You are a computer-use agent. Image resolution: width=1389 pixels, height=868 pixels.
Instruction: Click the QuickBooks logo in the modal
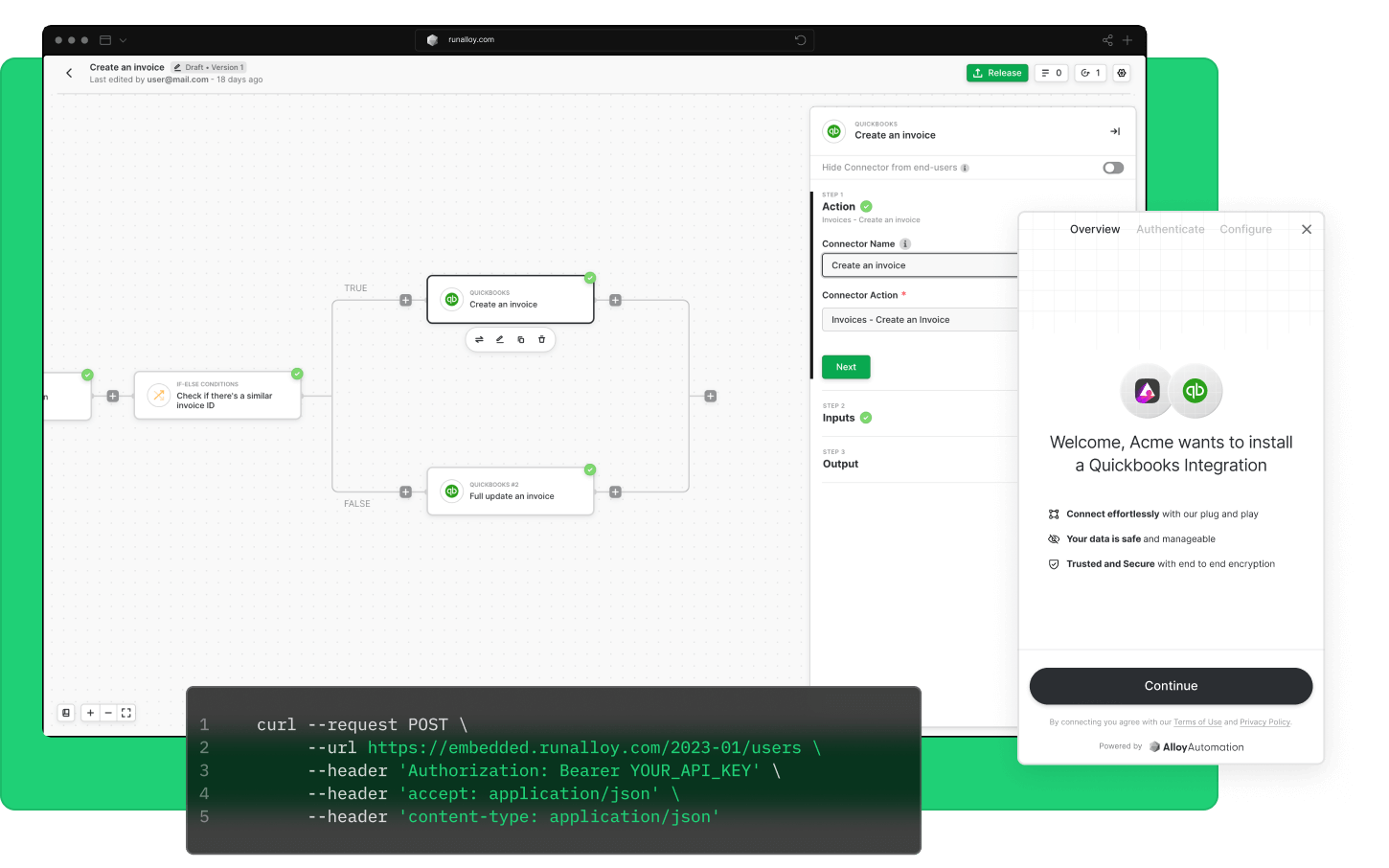click(x=1195, y=391)
